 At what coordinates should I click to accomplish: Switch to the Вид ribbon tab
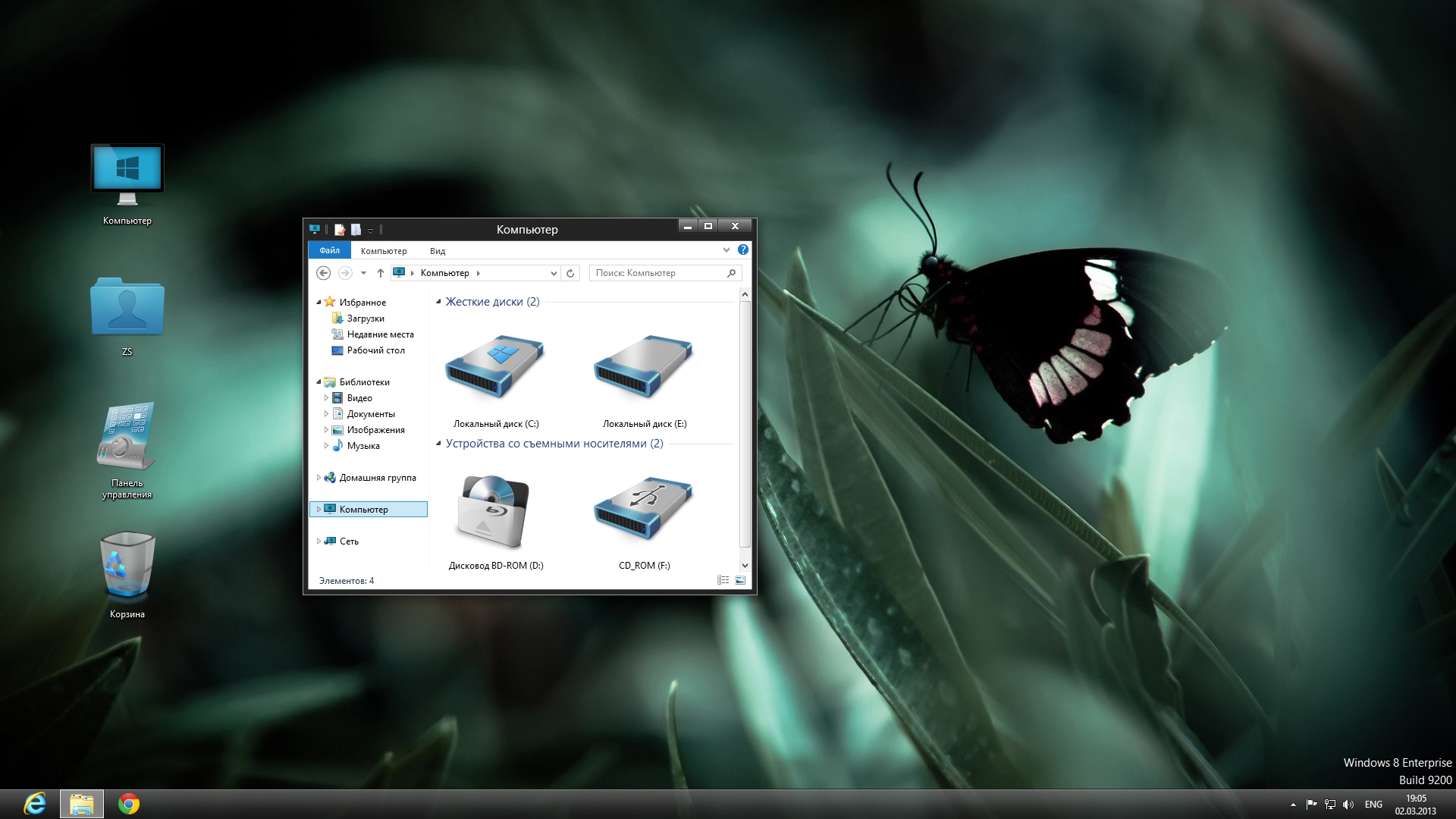pyautogui.click(x=437, y=251)
